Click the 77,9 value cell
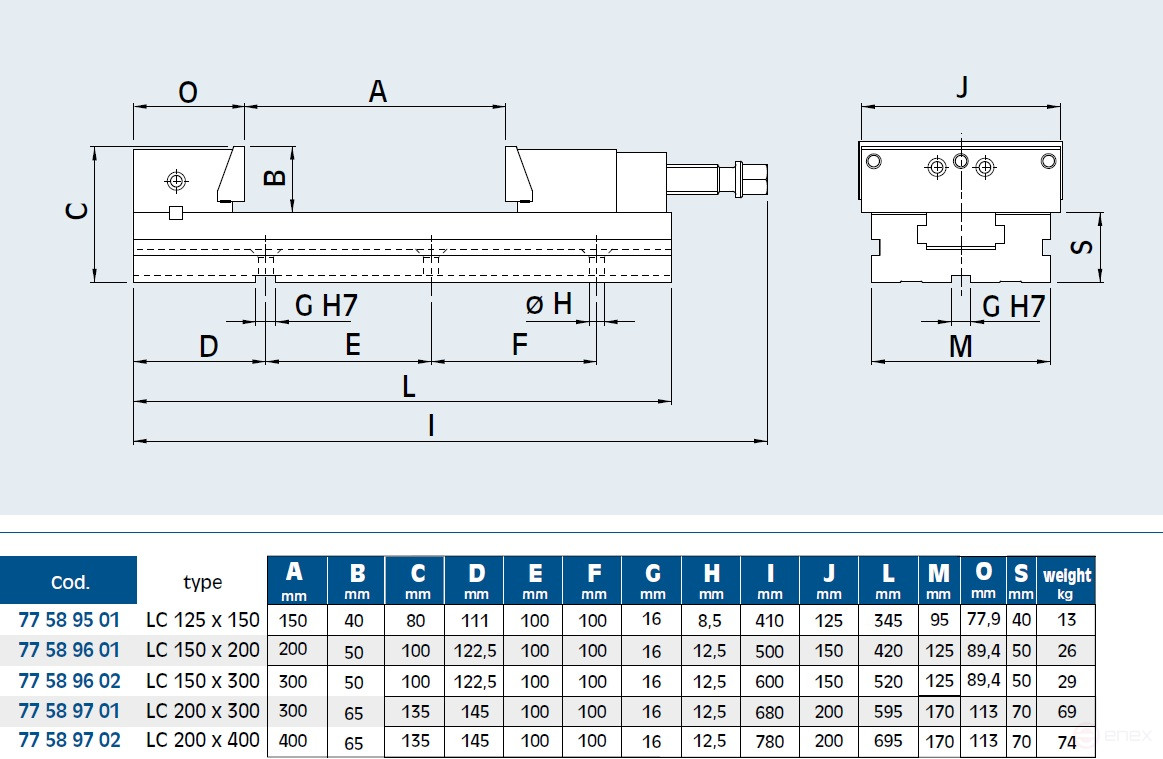 983,619
